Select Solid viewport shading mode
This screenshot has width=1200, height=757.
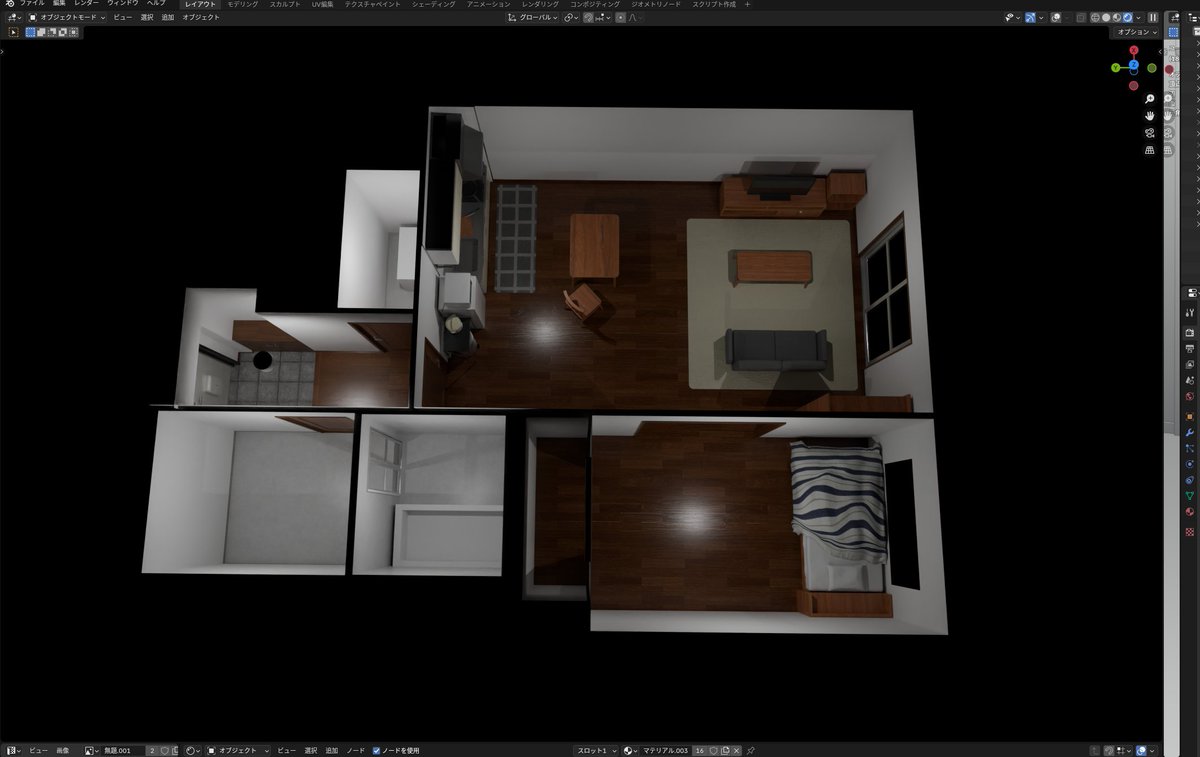(1107, 17)
